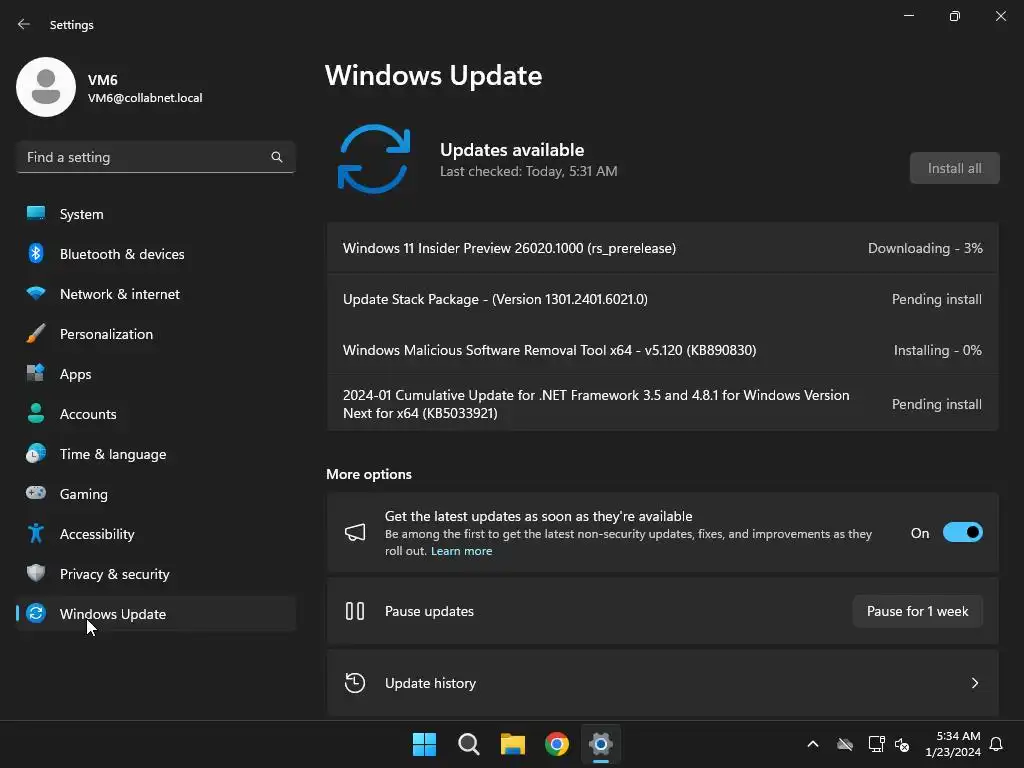Click the Accounts person icon in sidebar
This screenshot has width=1024, height=768.
(x=36, y=413)
